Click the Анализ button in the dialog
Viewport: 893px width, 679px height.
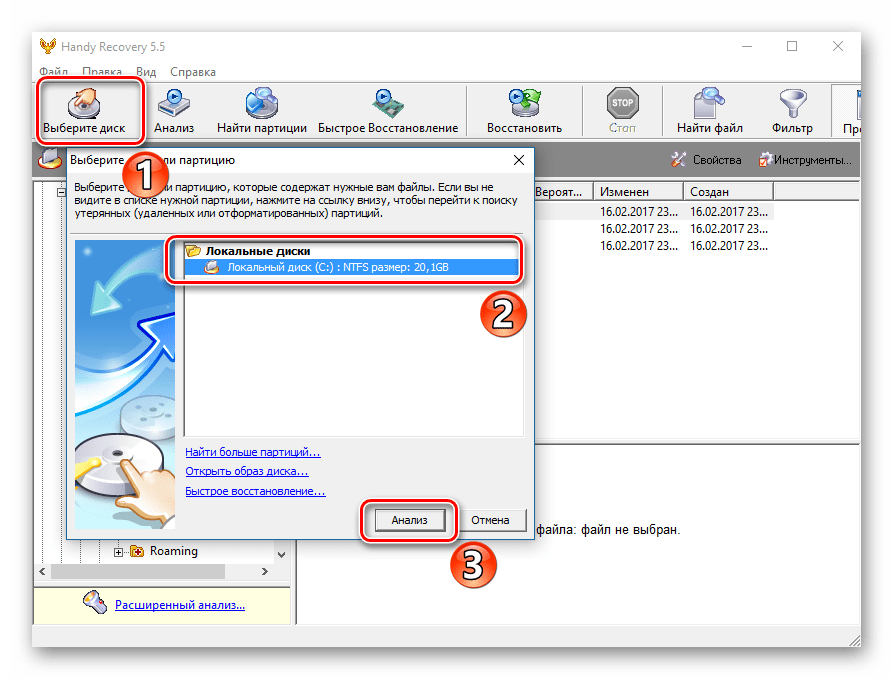[x=409, y=520]
